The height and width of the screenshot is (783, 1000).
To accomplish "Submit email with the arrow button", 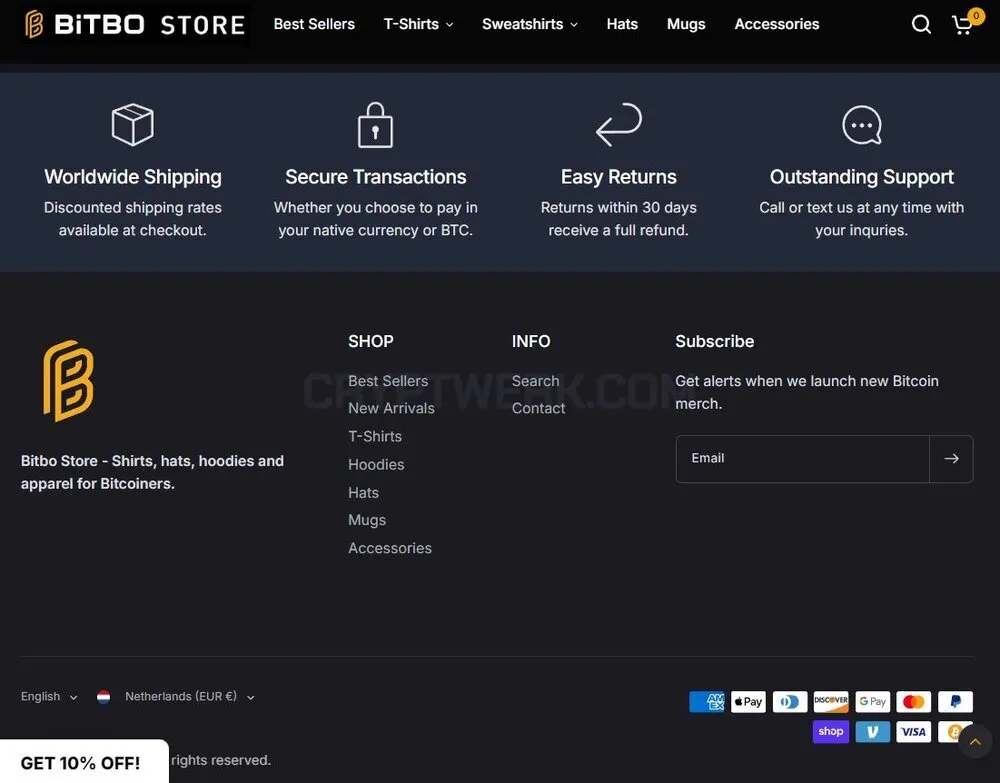I will (951, 458).
